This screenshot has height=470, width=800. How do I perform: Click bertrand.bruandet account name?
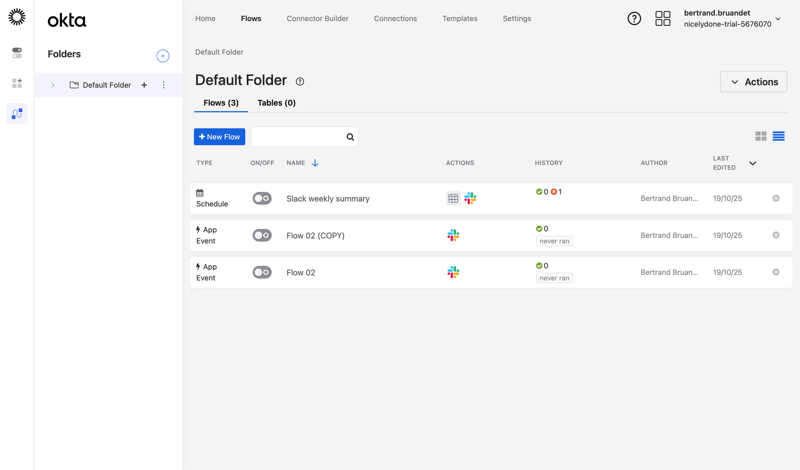pyautogui.click(x=717, y=13)
